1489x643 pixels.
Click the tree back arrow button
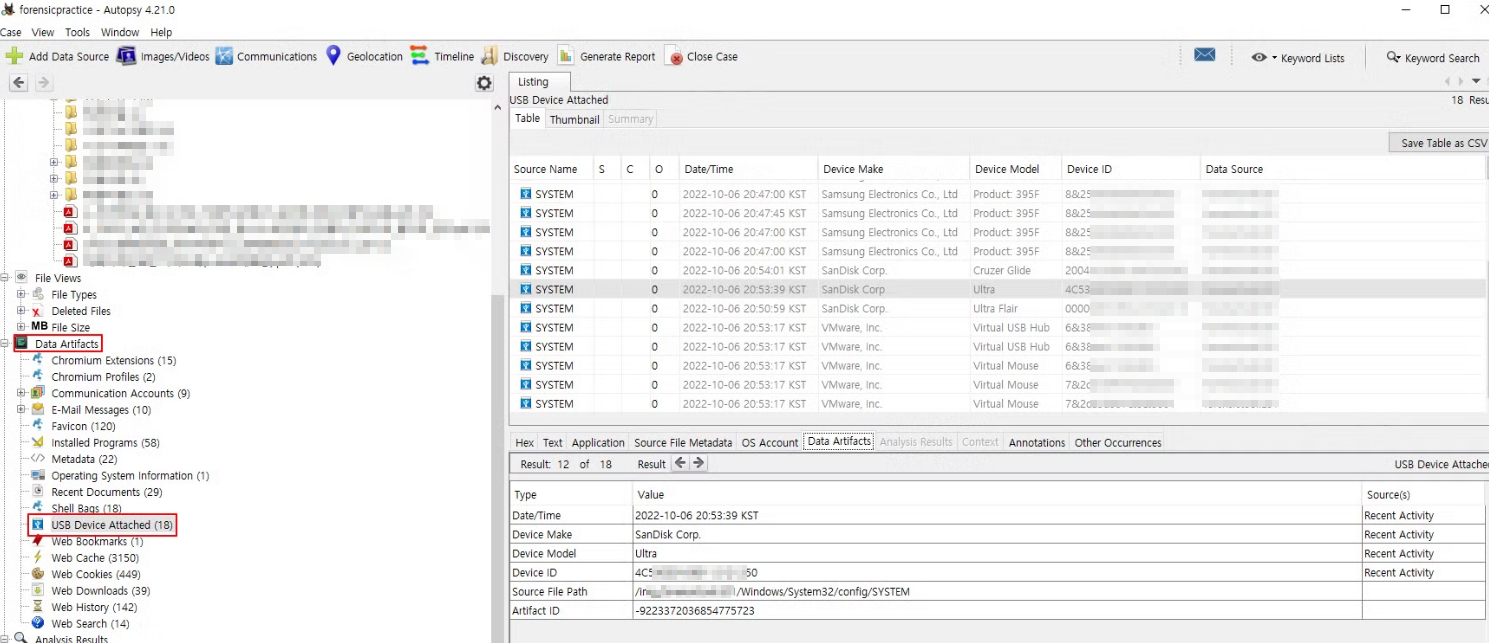pos(19,83)
